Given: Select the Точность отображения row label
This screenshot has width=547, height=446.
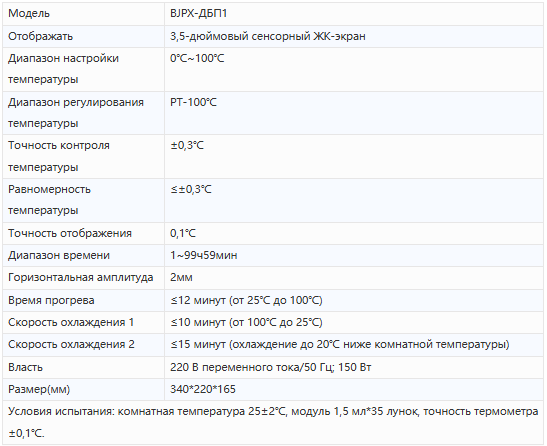Looking at the screenshot, I should pos(70,233).
